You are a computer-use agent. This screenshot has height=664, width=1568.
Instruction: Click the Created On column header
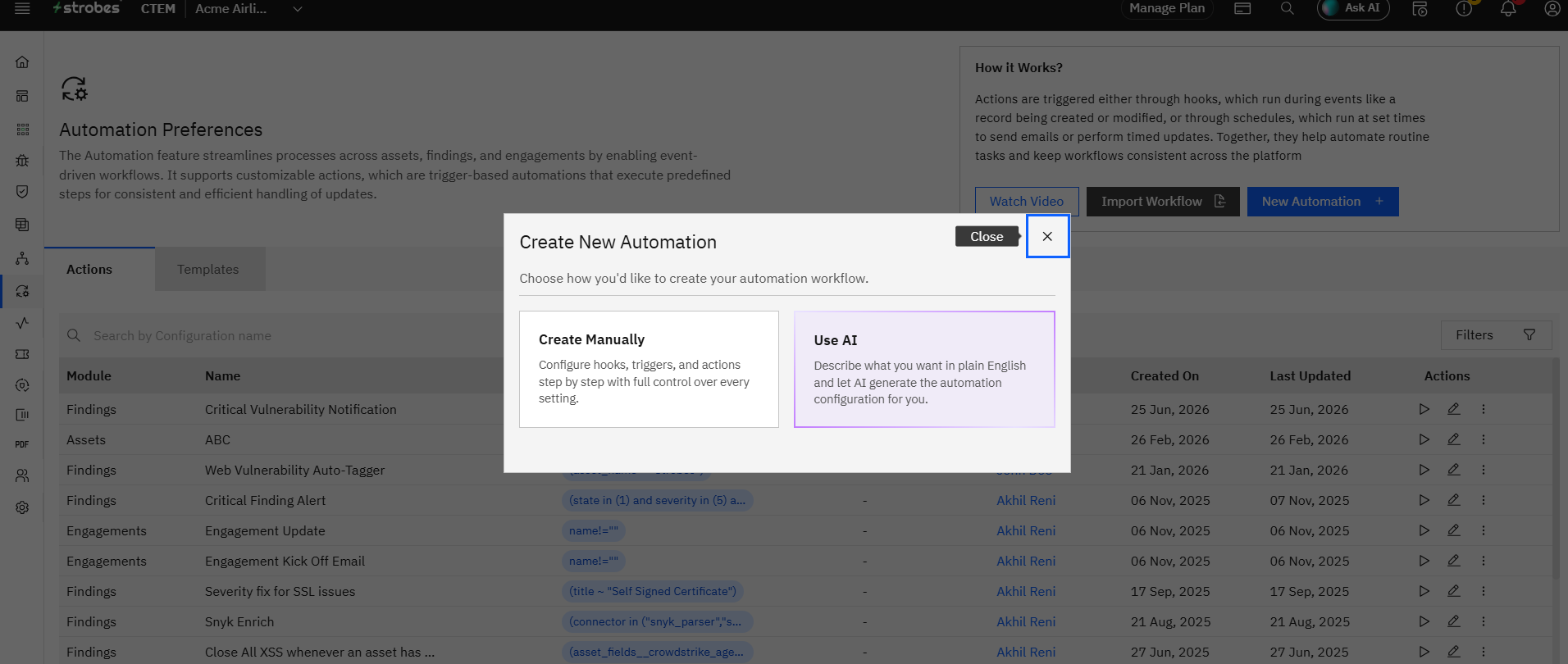[x=1165, y=376]
